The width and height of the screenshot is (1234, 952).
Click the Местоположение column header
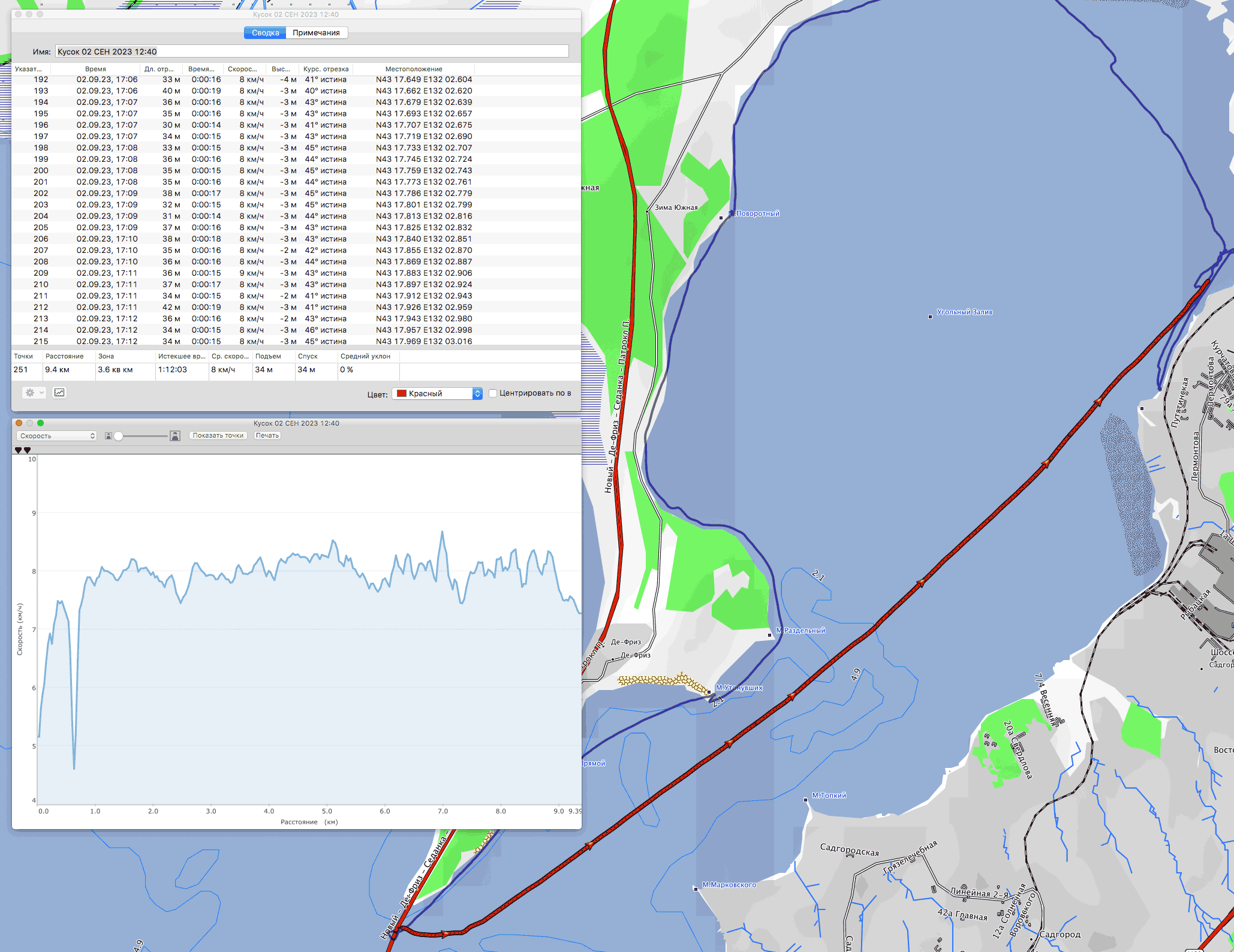click(x=414, y=69)
